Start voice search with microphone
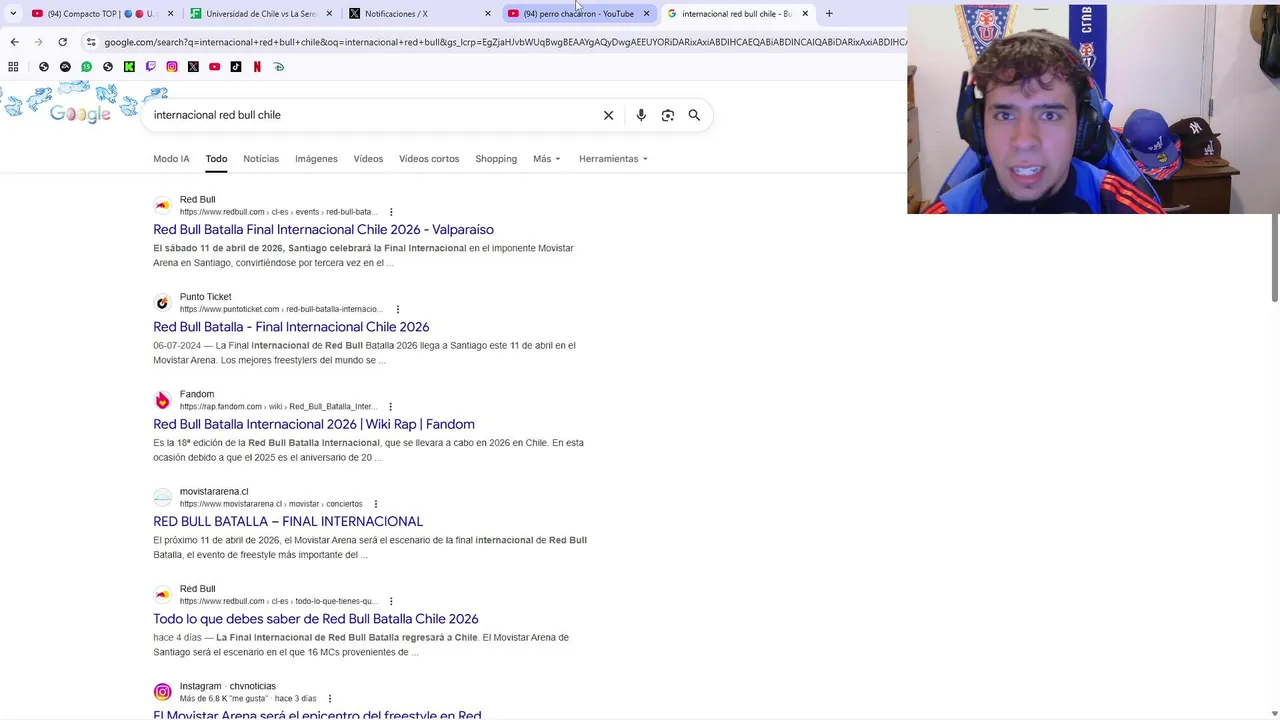The height and width of the screenshot is (720, 1280). (641, 115)
